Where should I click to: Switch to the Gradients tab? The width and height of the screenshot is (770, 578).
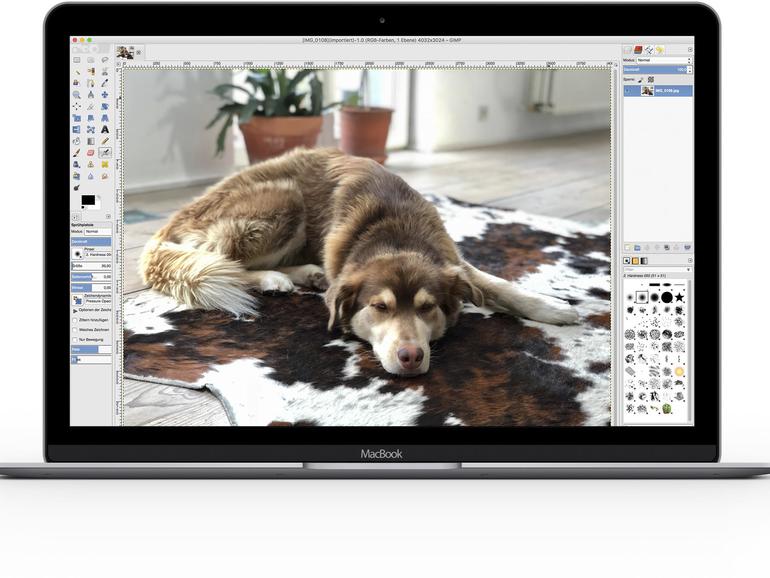pos(644,261)
